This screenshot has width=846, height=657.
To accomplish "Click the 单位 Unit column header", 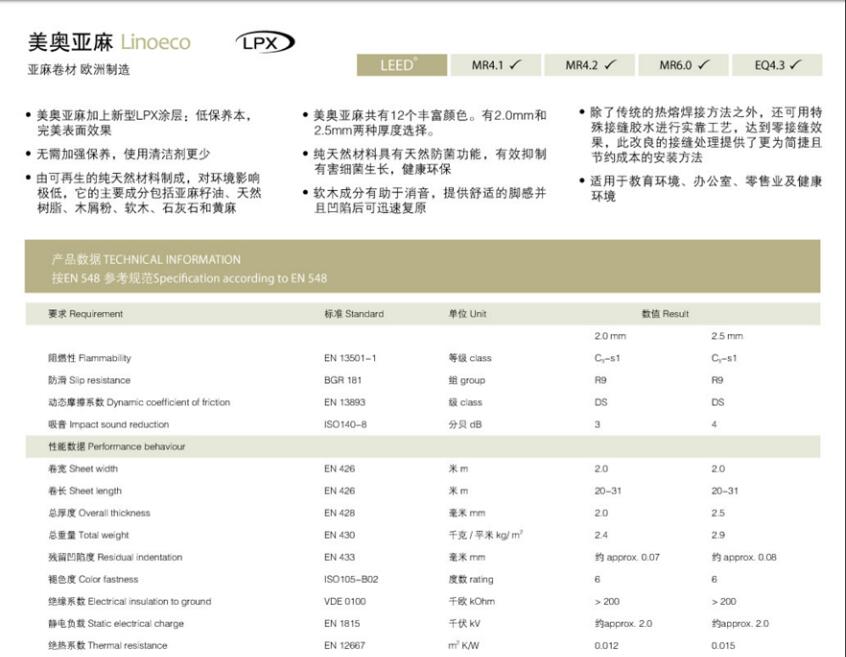I will pyautogui.click(x=467, y=314).
